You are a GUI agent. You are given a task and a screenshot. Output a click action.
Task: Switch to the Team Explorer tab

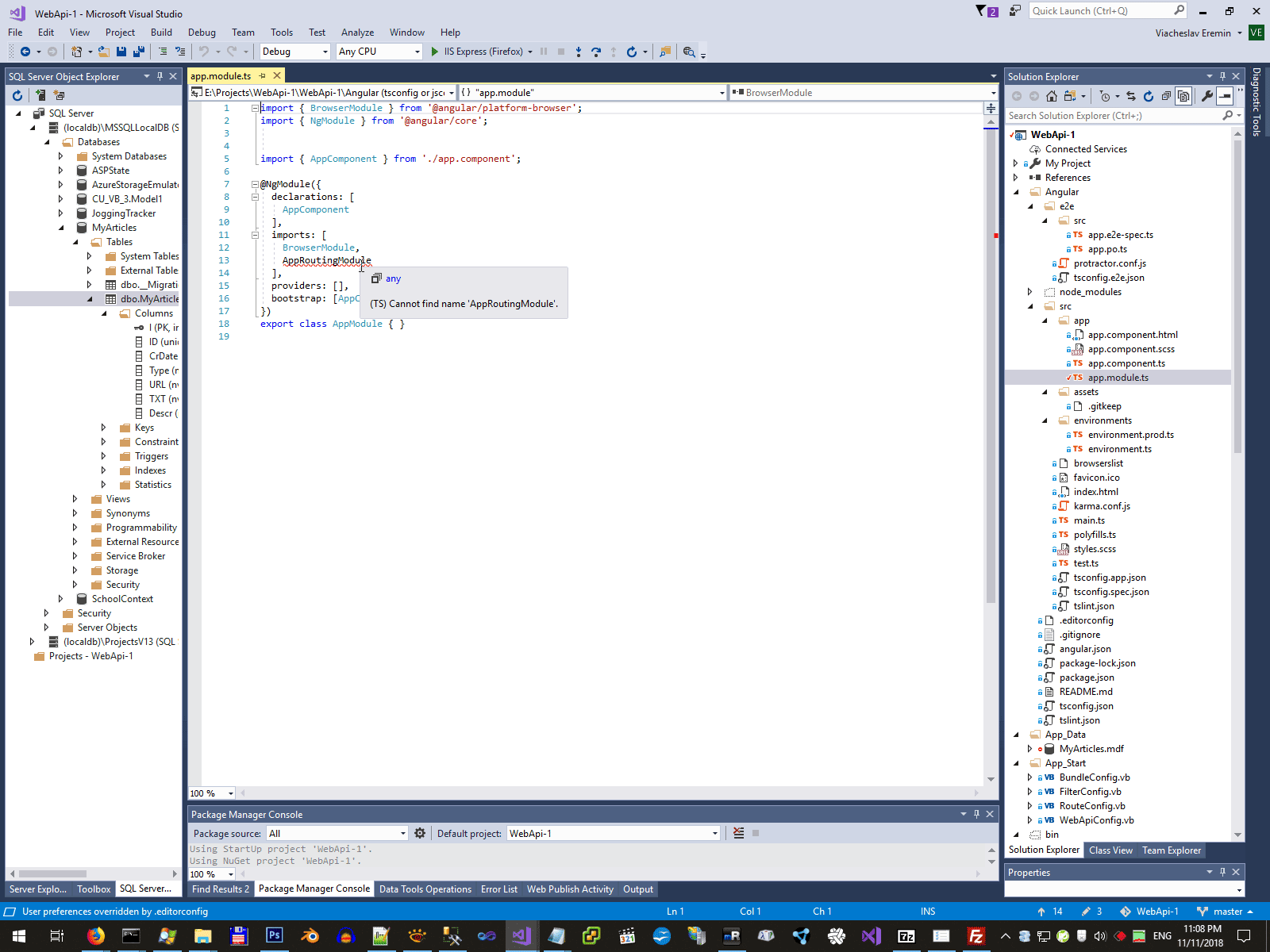[1172, 850]
